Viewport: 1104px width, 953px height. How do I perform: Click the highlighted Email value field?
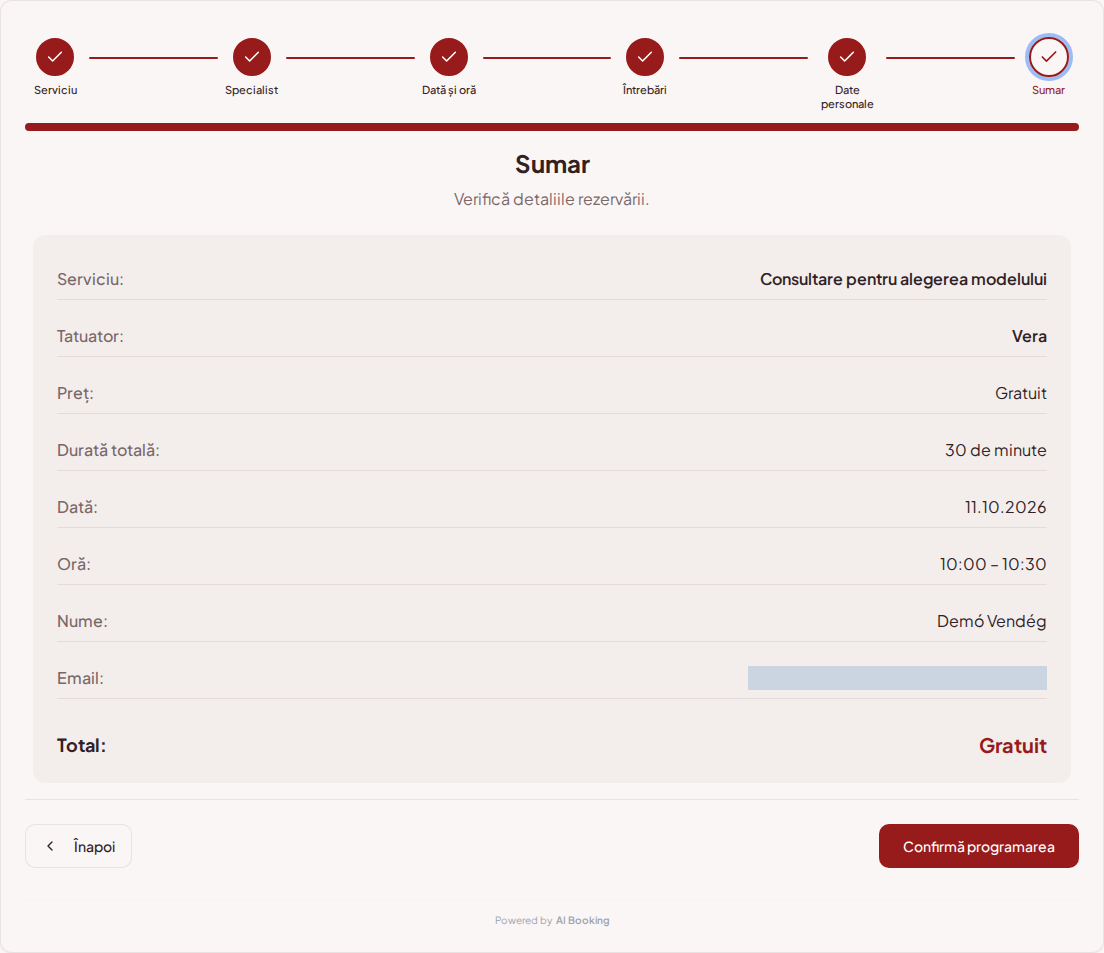click(897, 678)
